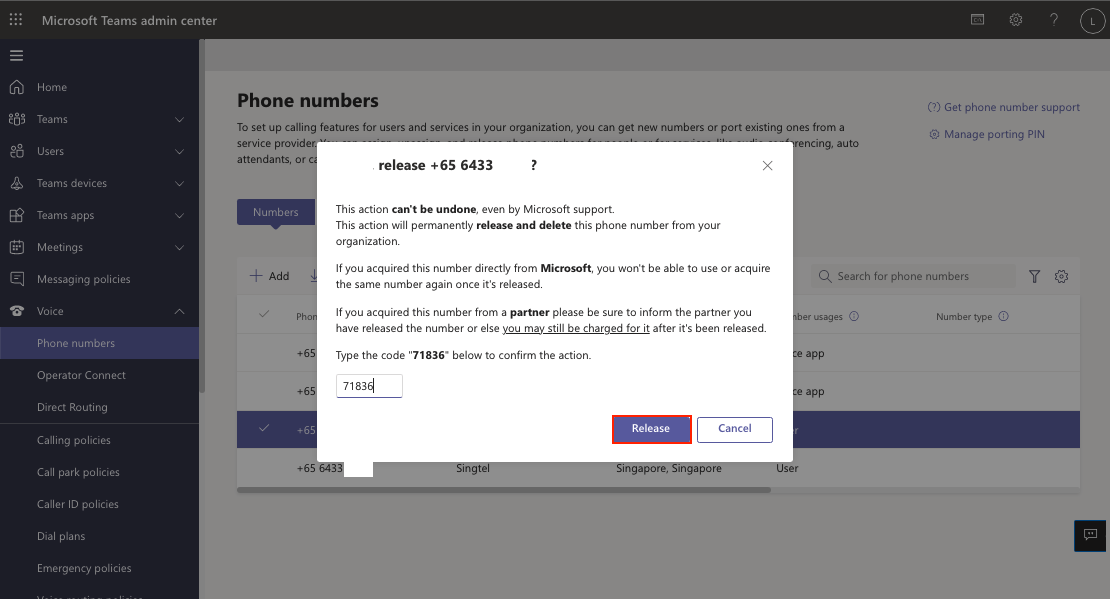Click the help question mark icon

(x=1053, y=20)
